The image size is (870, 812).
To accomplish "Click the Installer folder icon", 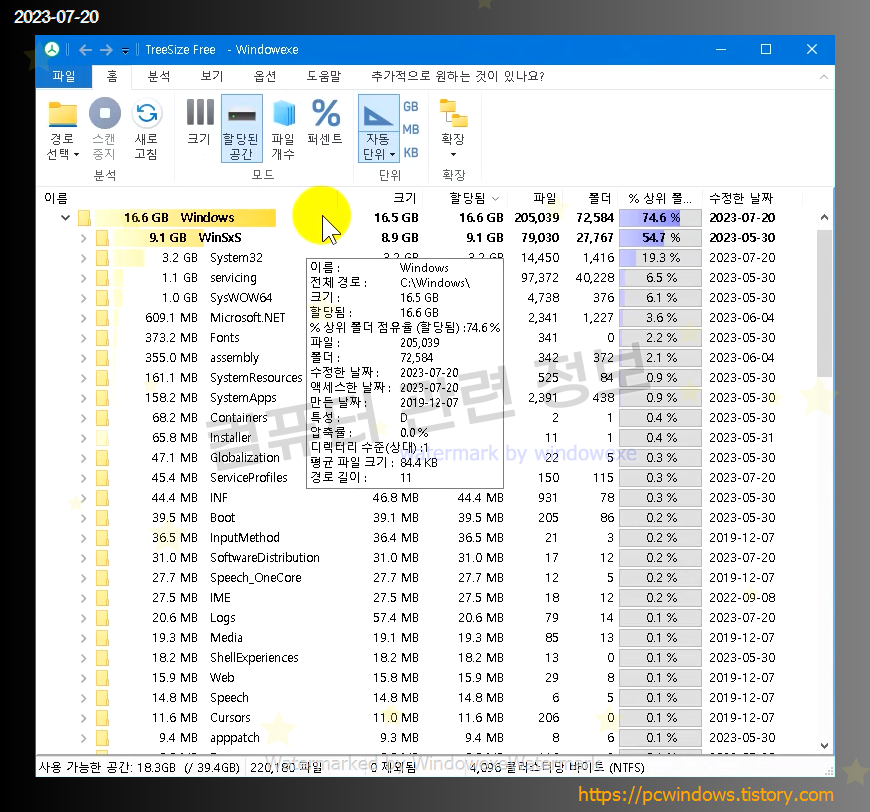I will coord(102,437).
